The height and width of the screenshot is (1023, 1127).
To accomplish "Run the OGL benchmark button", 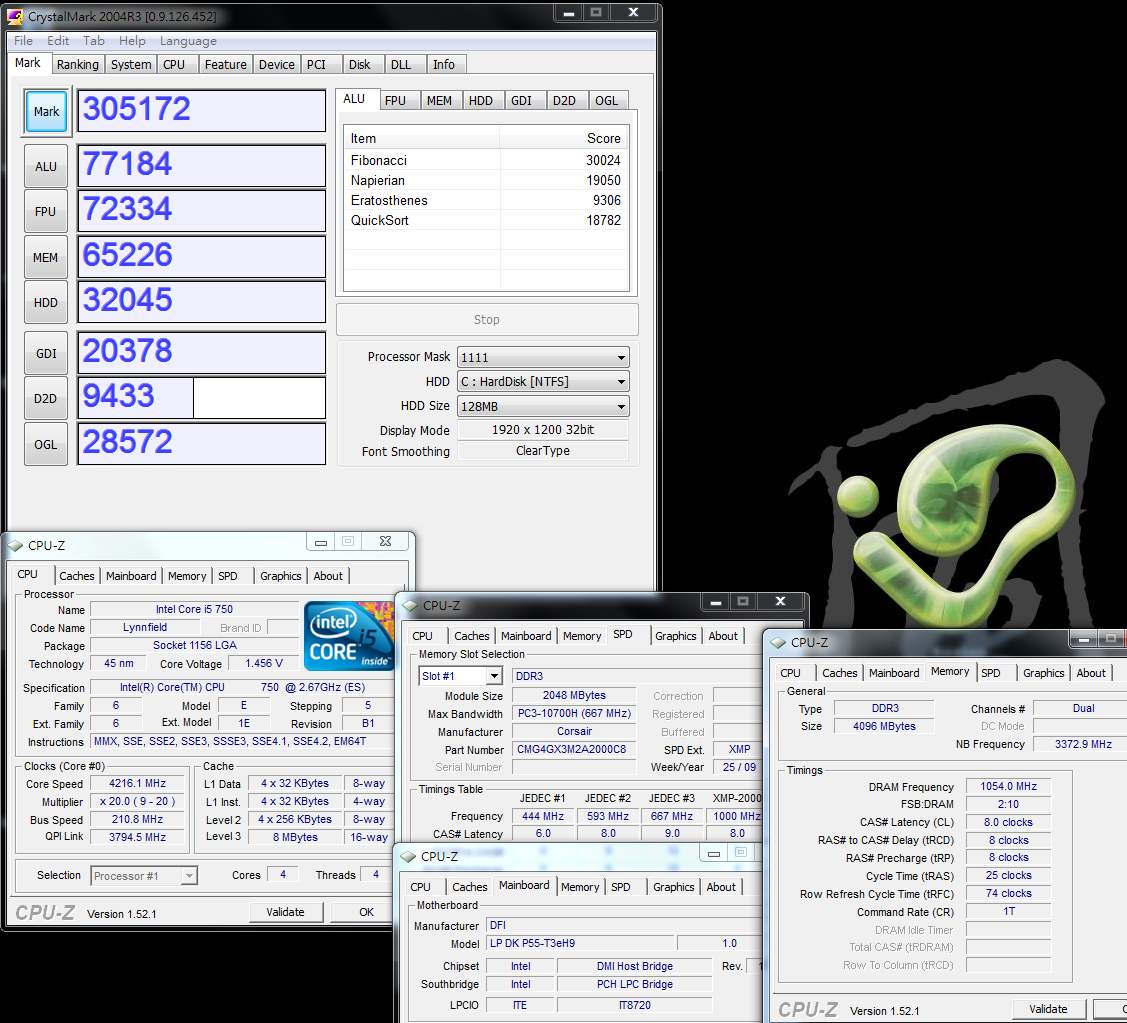I will coord(46,444).
